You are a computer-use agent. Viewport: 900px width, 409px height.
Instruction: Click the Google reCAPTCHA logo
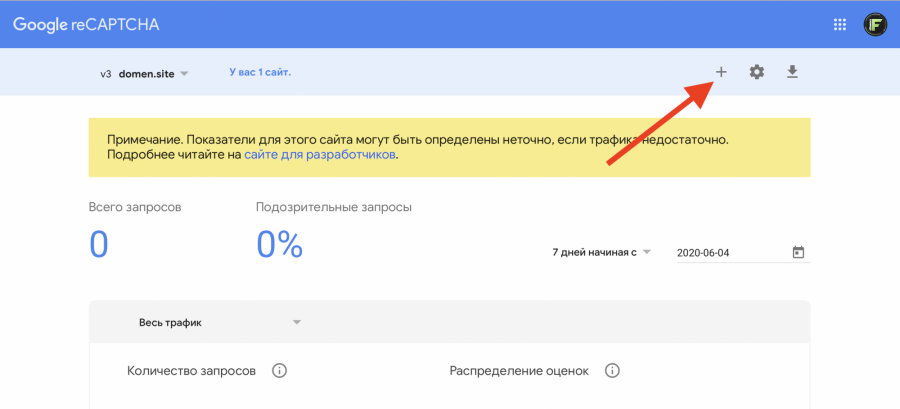pos(86,24)
